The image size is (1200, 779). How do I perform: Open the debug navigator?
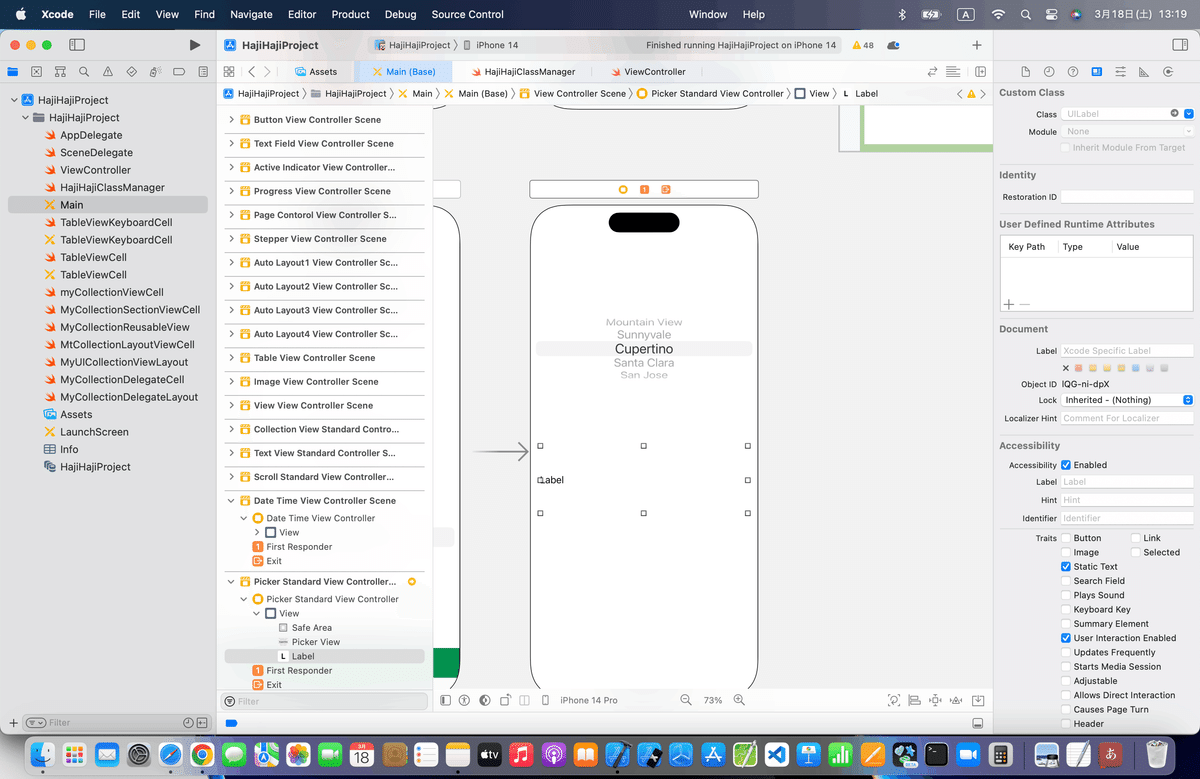click(x=156, y=72)
